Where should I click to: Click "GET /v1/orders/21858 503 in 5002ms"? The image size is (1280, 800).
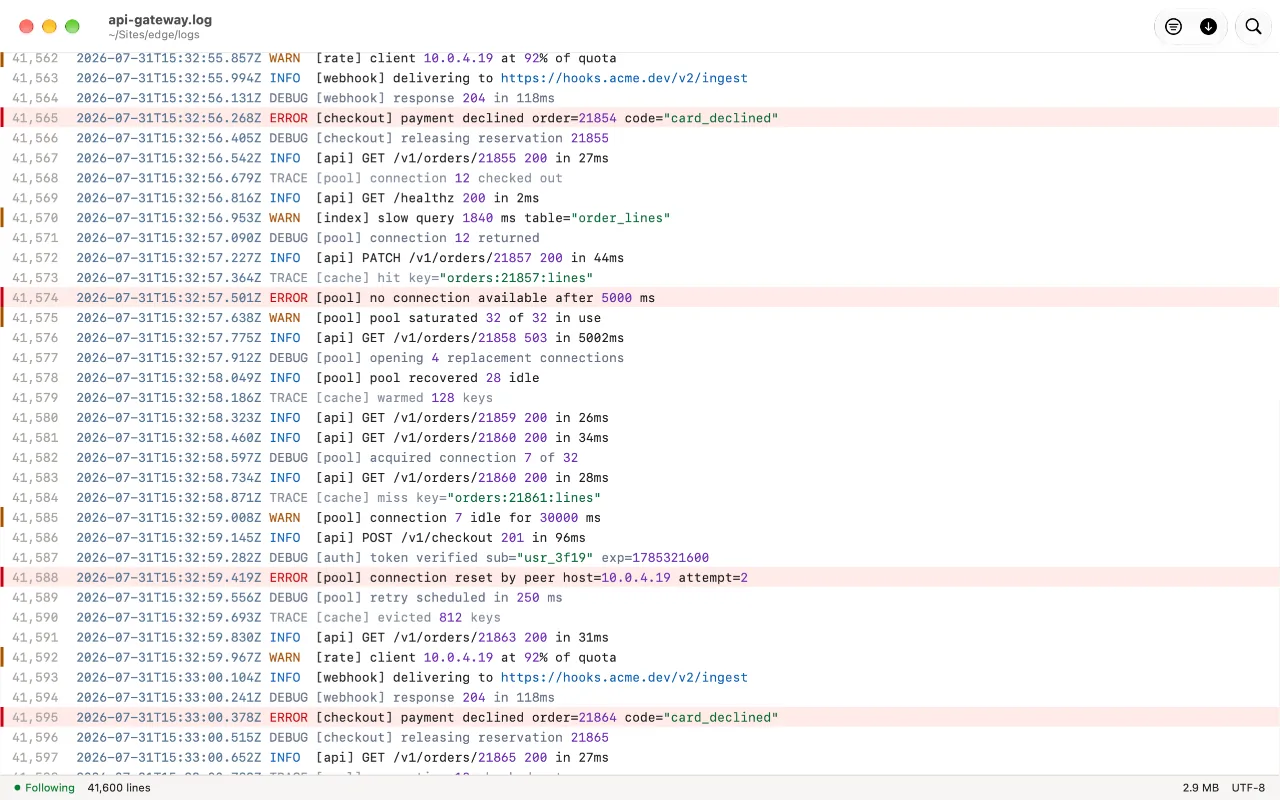[x=493, y=338]
